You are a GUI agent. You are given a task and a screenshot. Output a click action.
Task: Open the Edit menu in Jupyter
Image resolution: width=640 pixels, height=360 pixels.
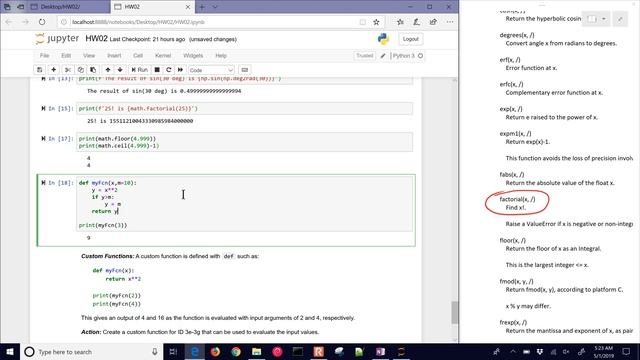(66, 56)
